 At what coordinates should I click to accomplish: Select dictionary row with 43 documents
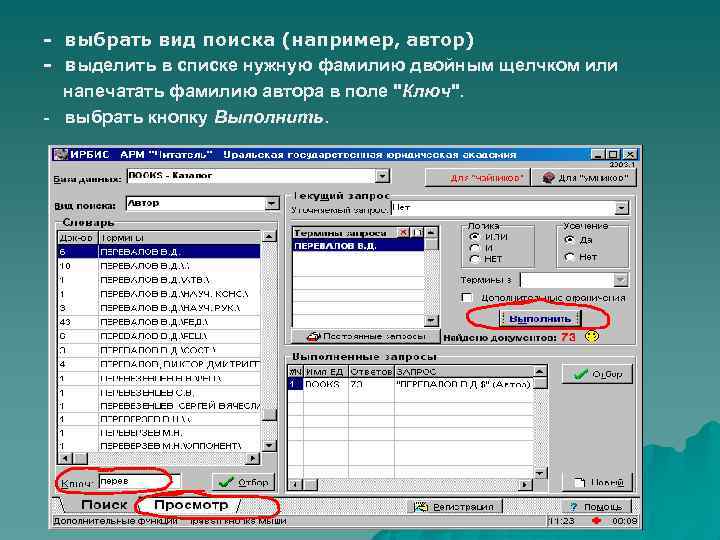click(x=159, y=322)
